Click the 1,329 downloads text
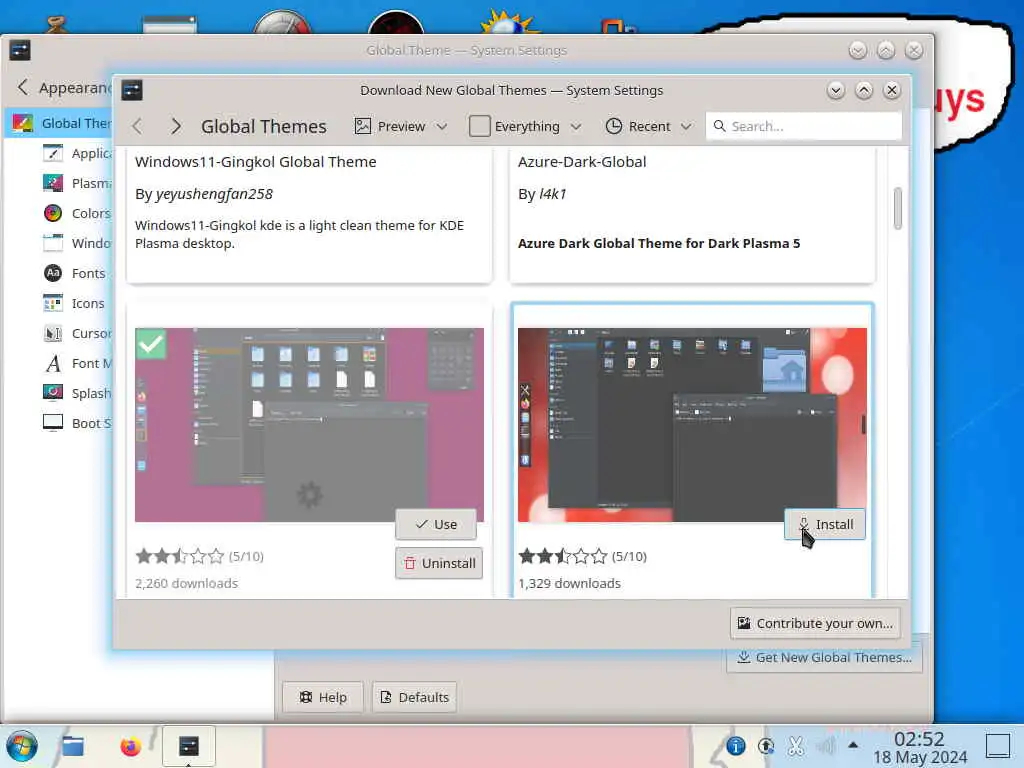This screenshot has width=1024, height=768. click(x=569, y=583)
